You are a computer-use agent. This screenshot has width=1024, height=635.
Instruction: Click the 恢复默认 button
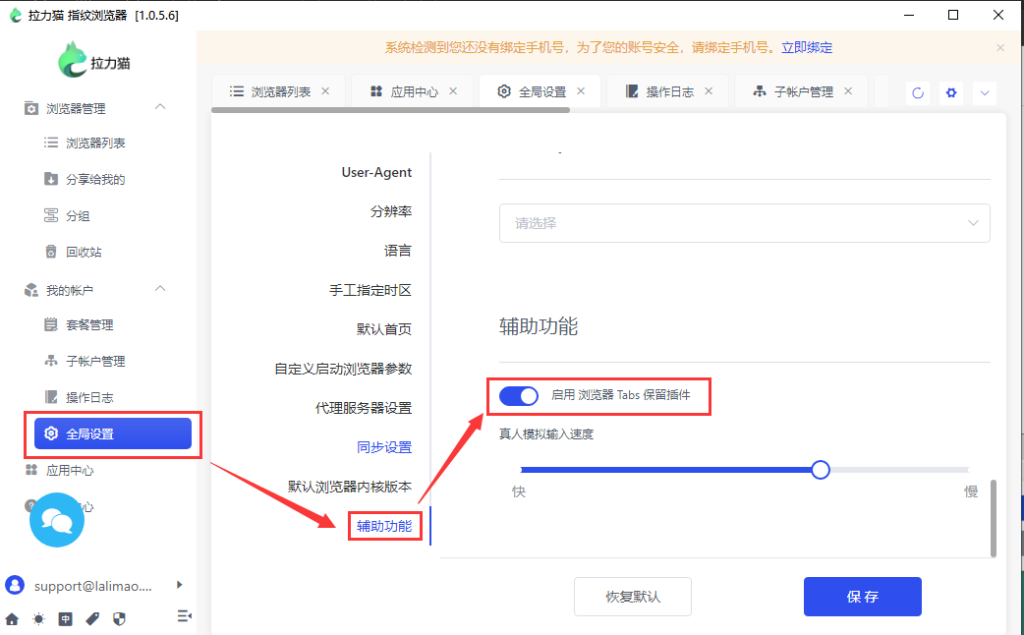[x=633, y=596]
